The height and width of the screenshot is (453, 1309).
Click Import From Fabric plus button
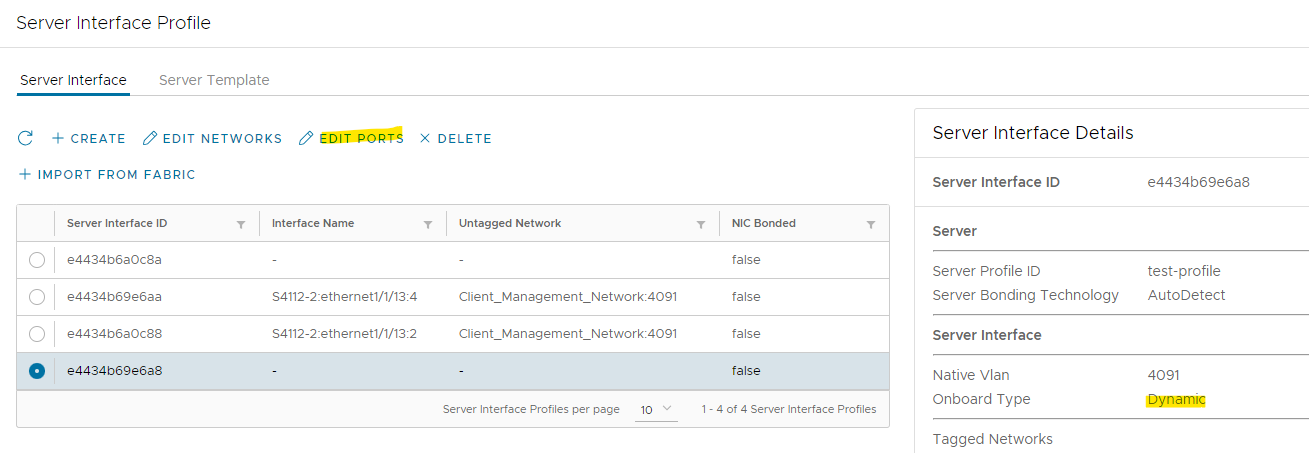point(107,175)
